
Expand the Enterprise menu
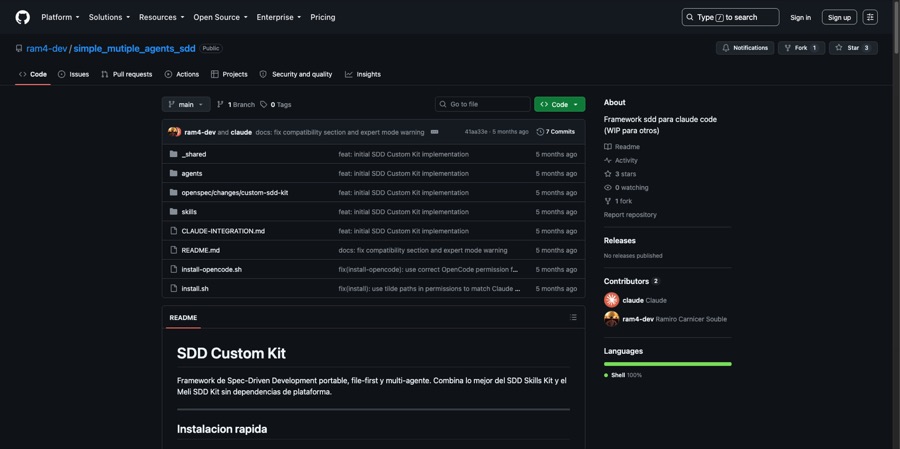pos(278,17)
